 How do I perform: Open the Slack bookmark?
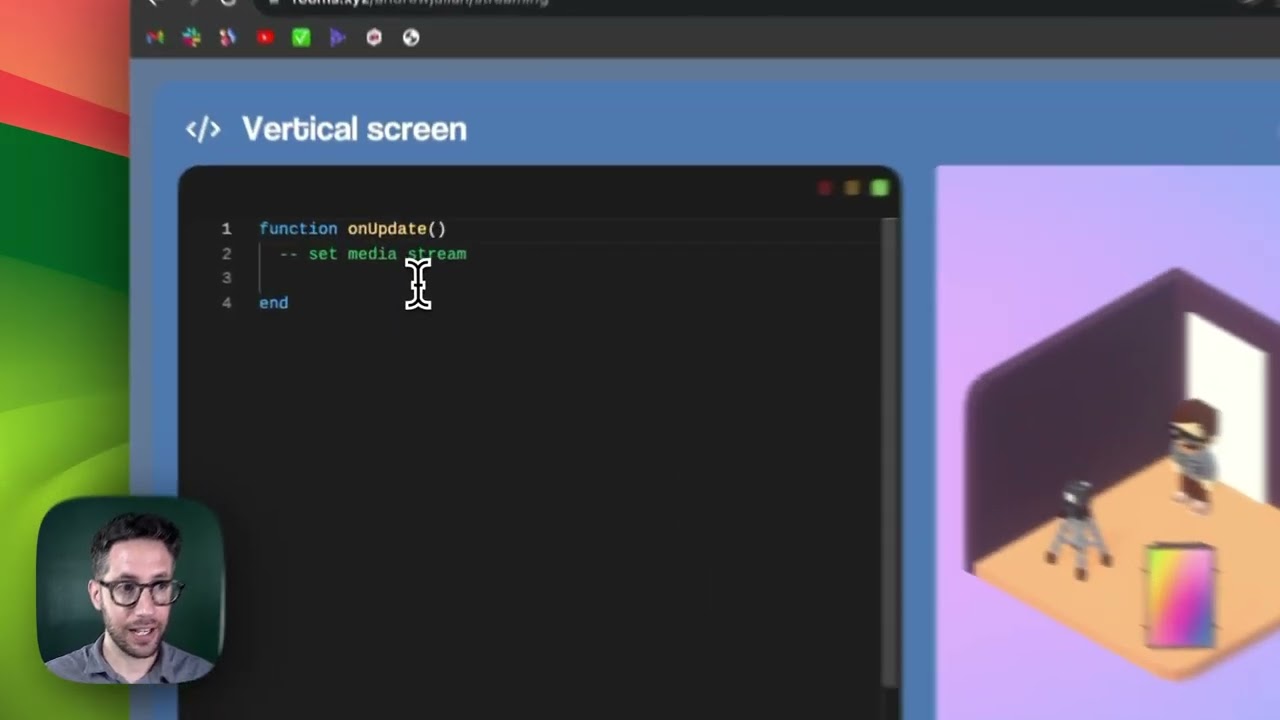pos(191,38)
